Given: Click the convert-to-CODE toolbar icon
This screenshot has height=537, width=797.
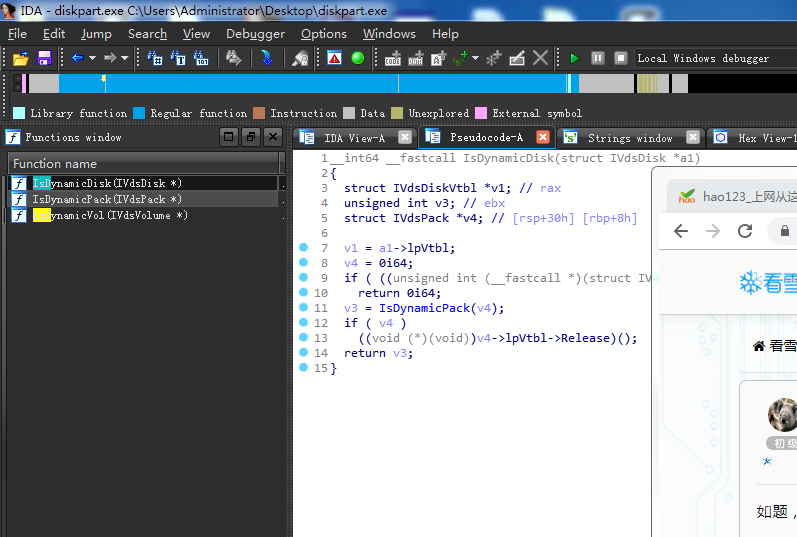Looking at the screenshot, I should (392, 58).
